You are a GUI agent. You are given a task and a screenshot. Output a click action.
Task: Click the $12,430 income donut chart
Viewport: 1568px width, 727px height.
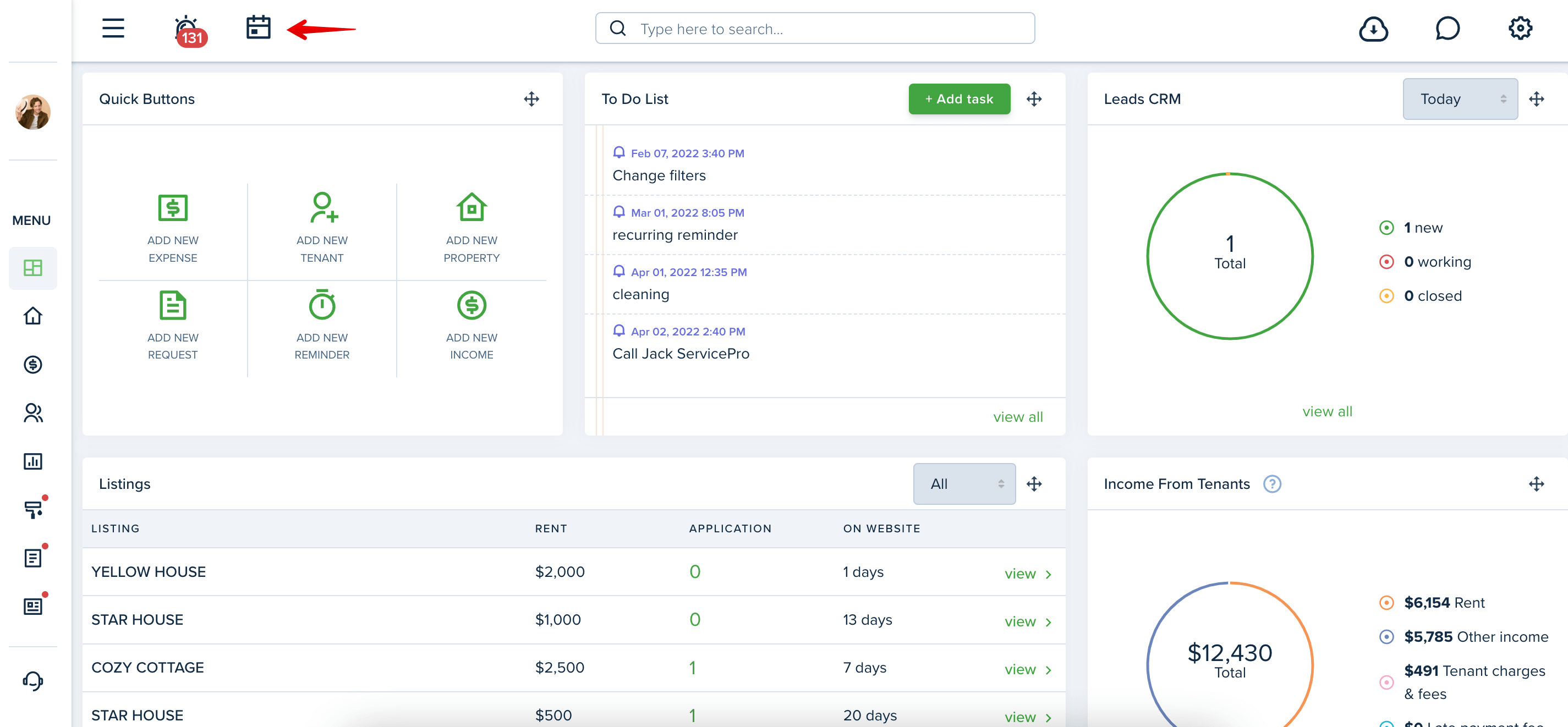tap(1230, 654)
